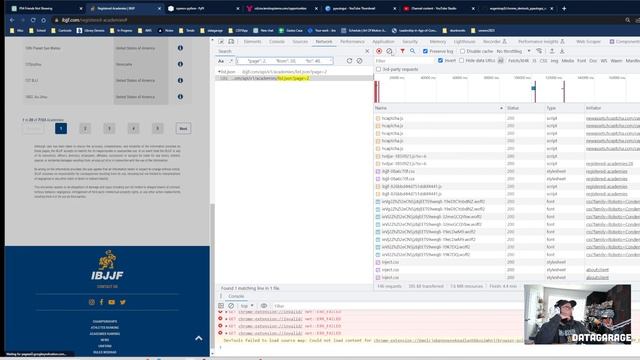Toggle the device toolbar icon in DevTools
This screenshot has height=360, width=640.
[x=231, y=42]
